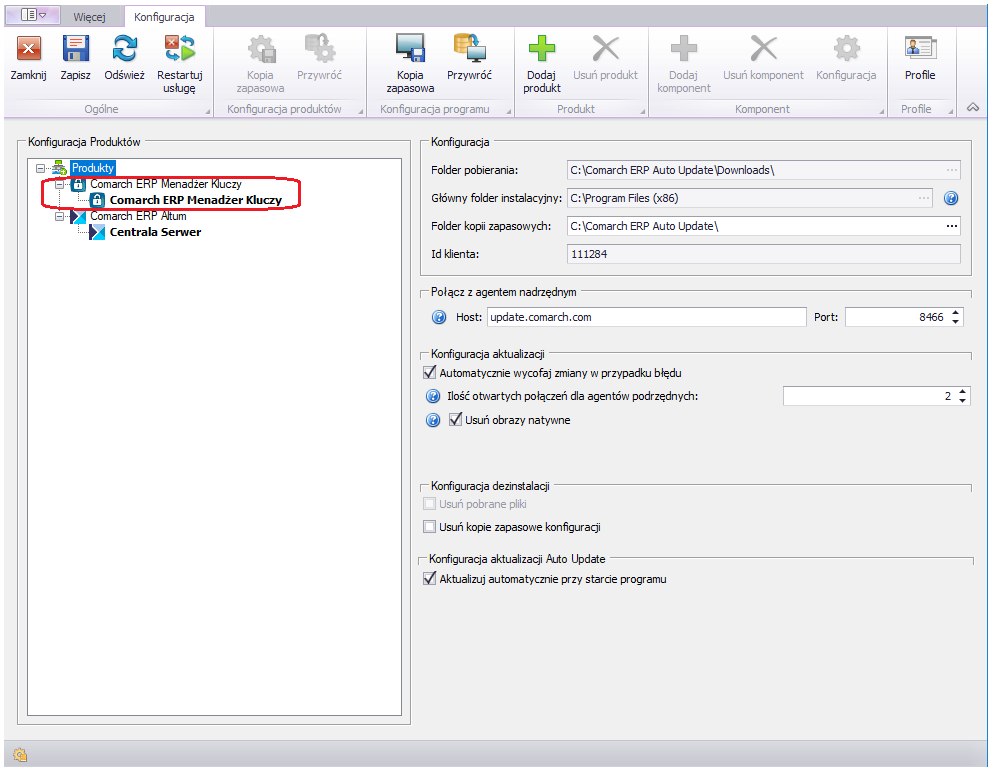Collapse the Produkty tree root node
Viewport: 992px width, 771px height.
click(x=41, y=168)
